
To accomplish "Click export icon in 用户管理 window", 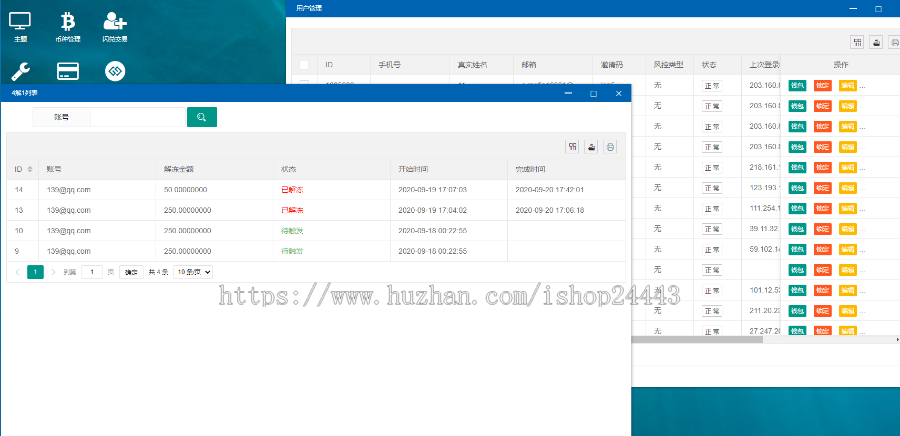I will coord(876,42).
